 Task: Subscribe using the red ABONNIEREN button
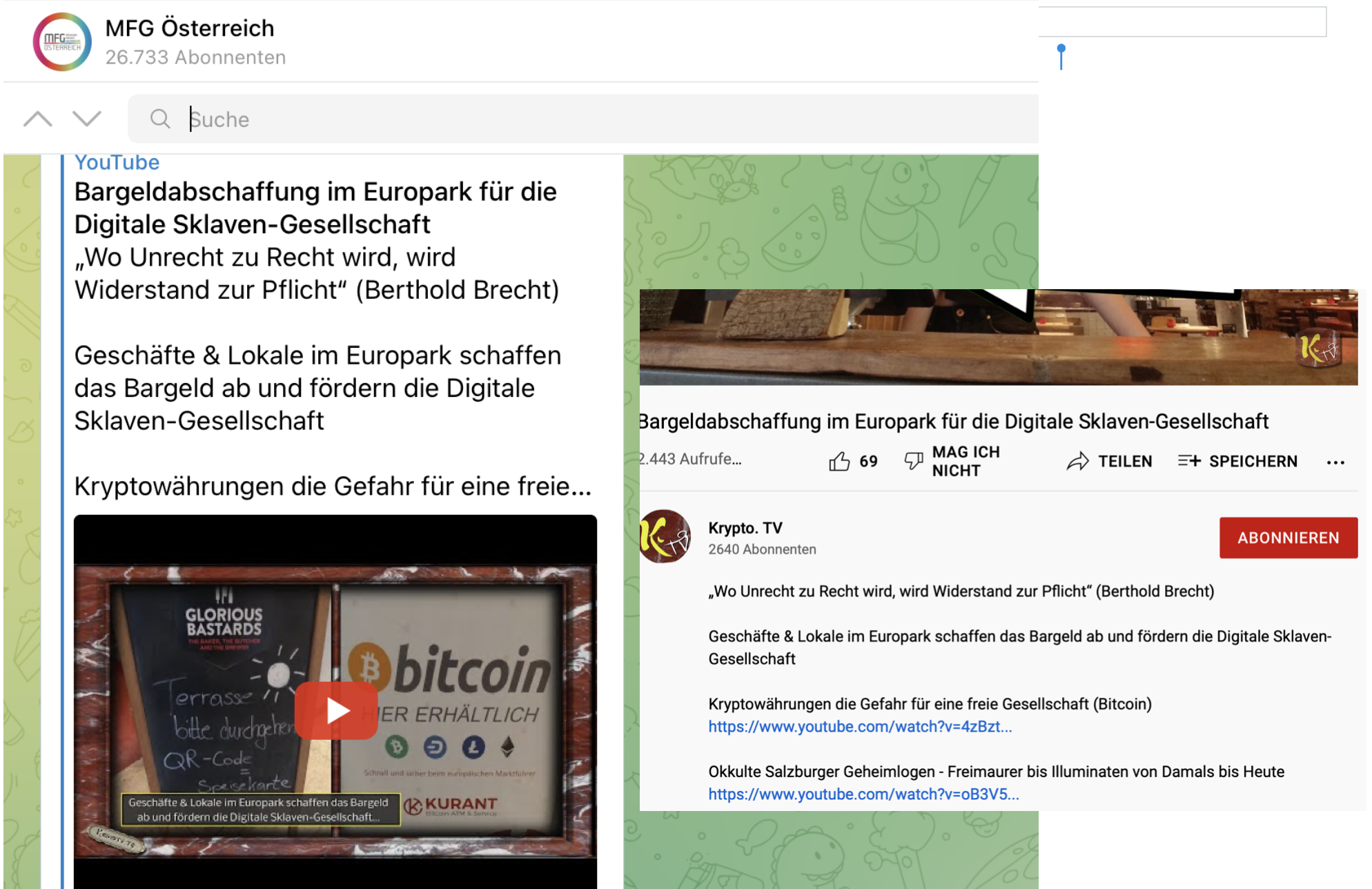coord(1288,538)
